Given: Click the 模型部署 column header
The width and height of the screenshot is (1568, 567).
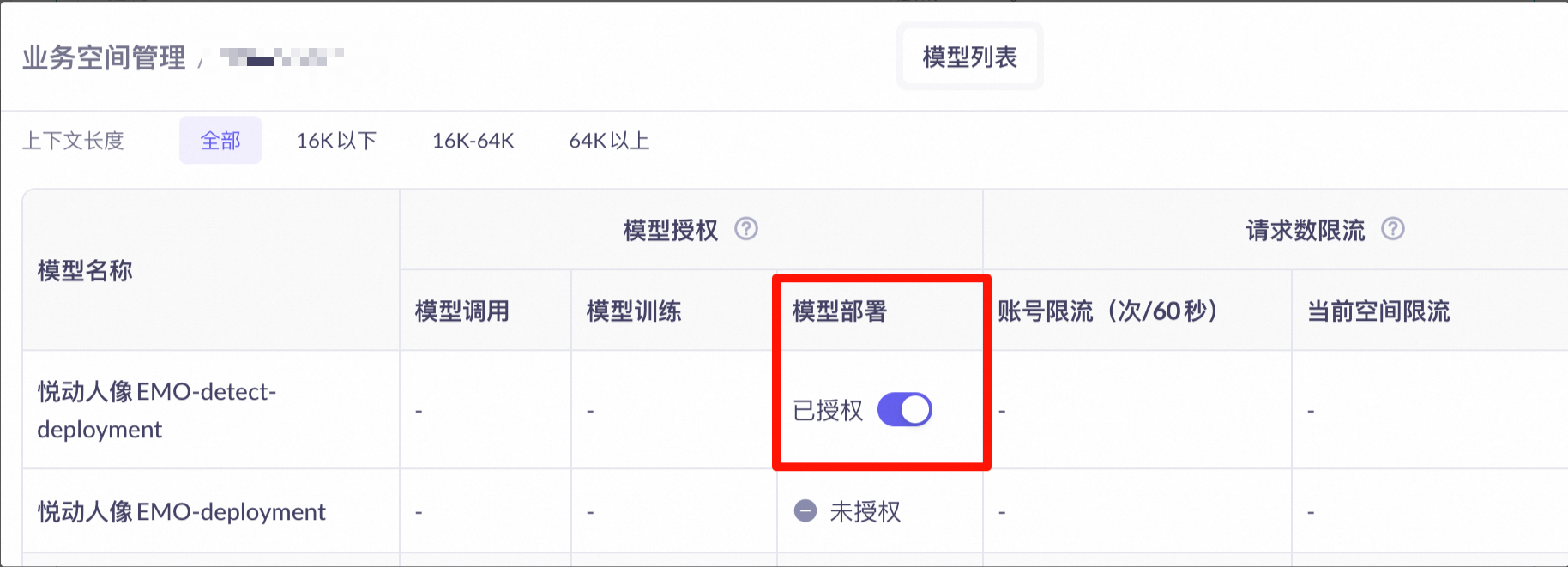Looking at the screenshot, I should [840, 311].
